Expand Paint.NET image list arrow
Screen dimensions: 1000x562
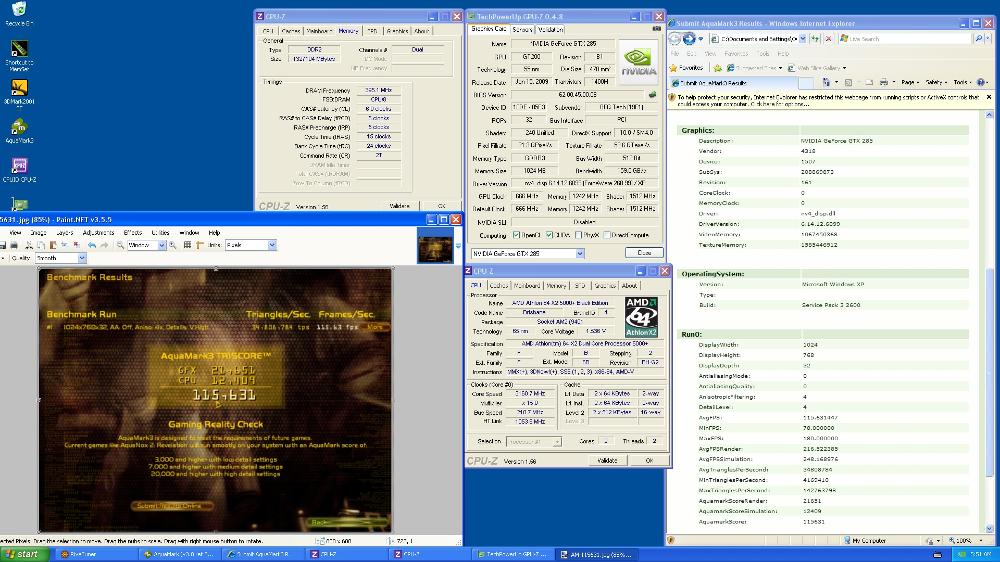point(459,246)
